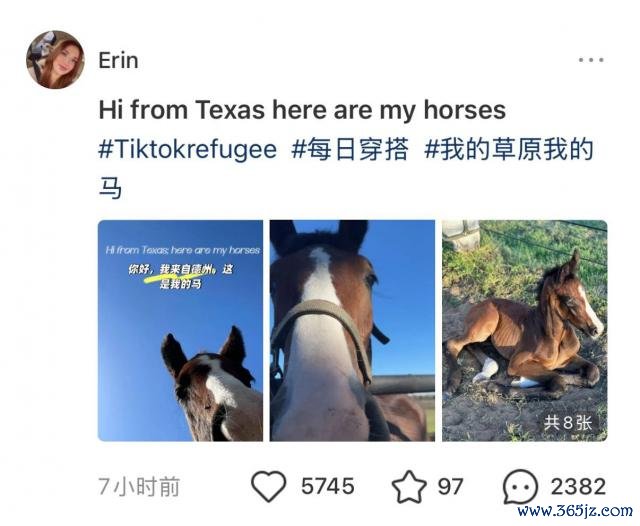Click the 5745 likes count
Screen dimensions: 640x526
pyautogui.click(x=327, y=486)
